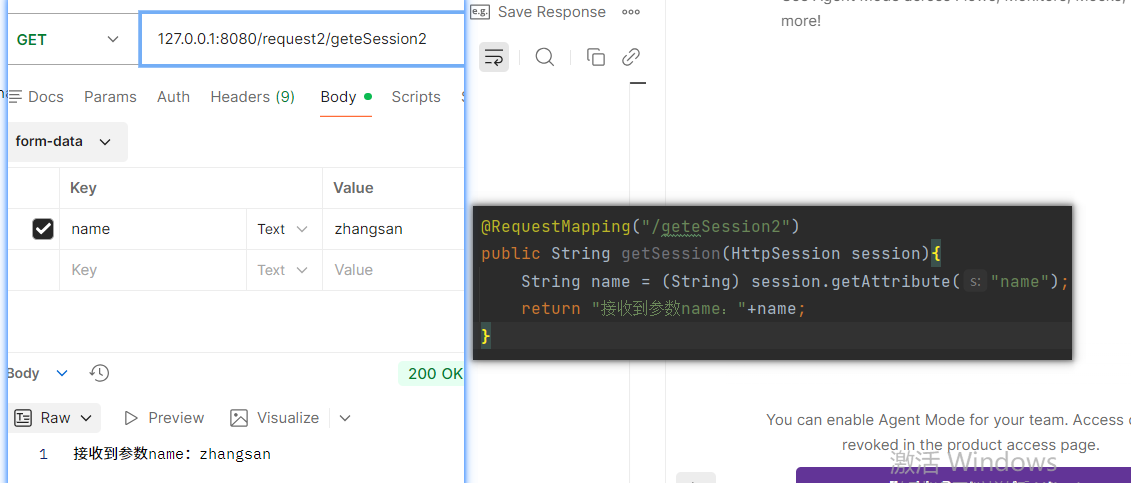Click the closing brace at code end
This screenshot has height=483, width=1131.
[485, 336]
